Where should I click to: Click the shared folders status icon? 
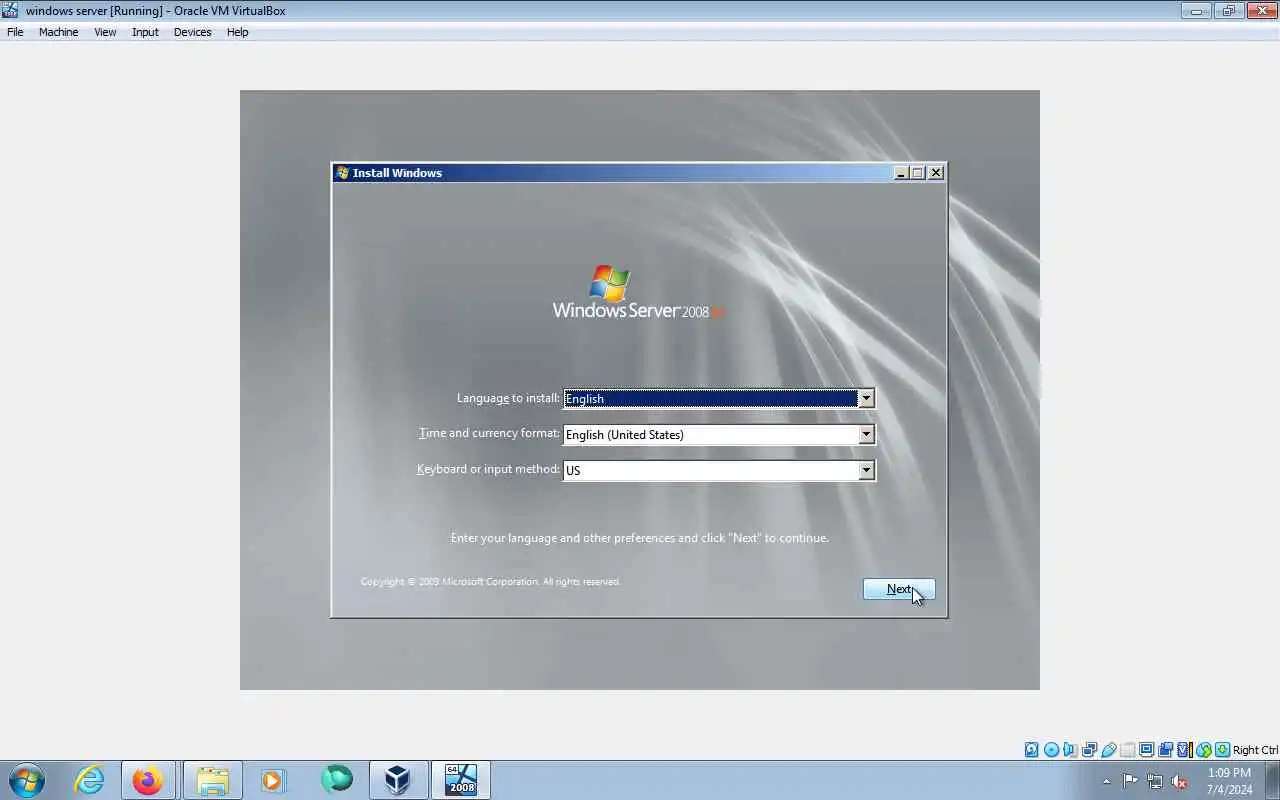pyautogui.click(x=1127, y=750)
